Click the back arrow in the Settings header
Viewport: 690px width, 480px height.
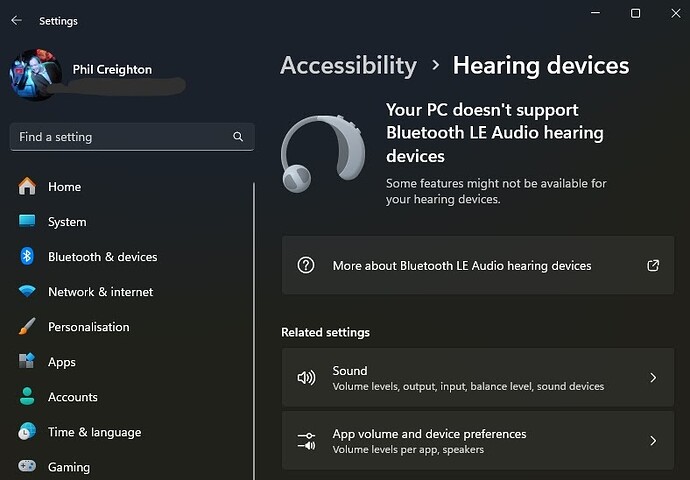(16, 20)
